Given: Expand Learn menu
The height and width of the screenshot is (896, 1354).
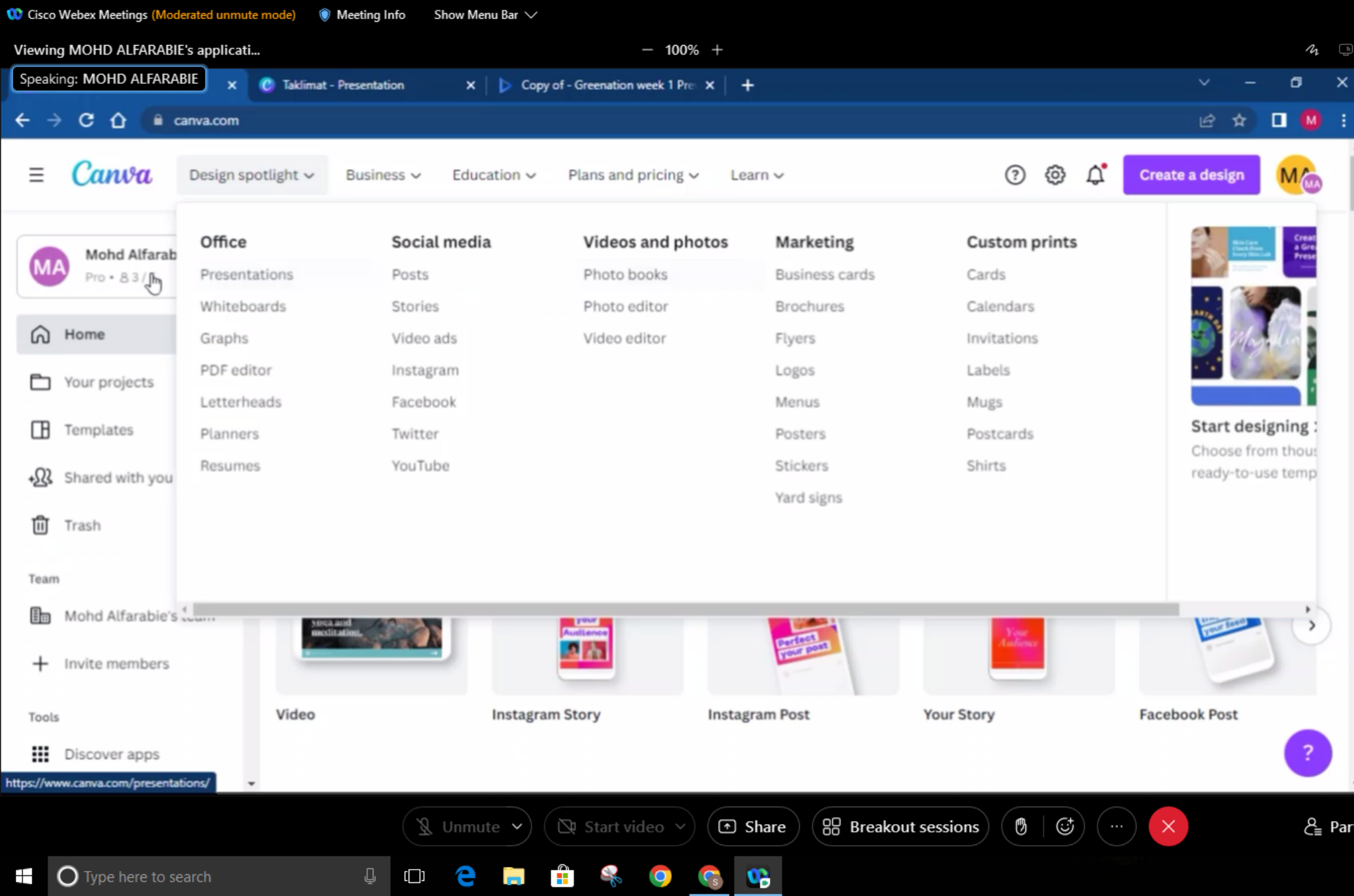Looking at the screenshot, I should (x=756, y=175).
